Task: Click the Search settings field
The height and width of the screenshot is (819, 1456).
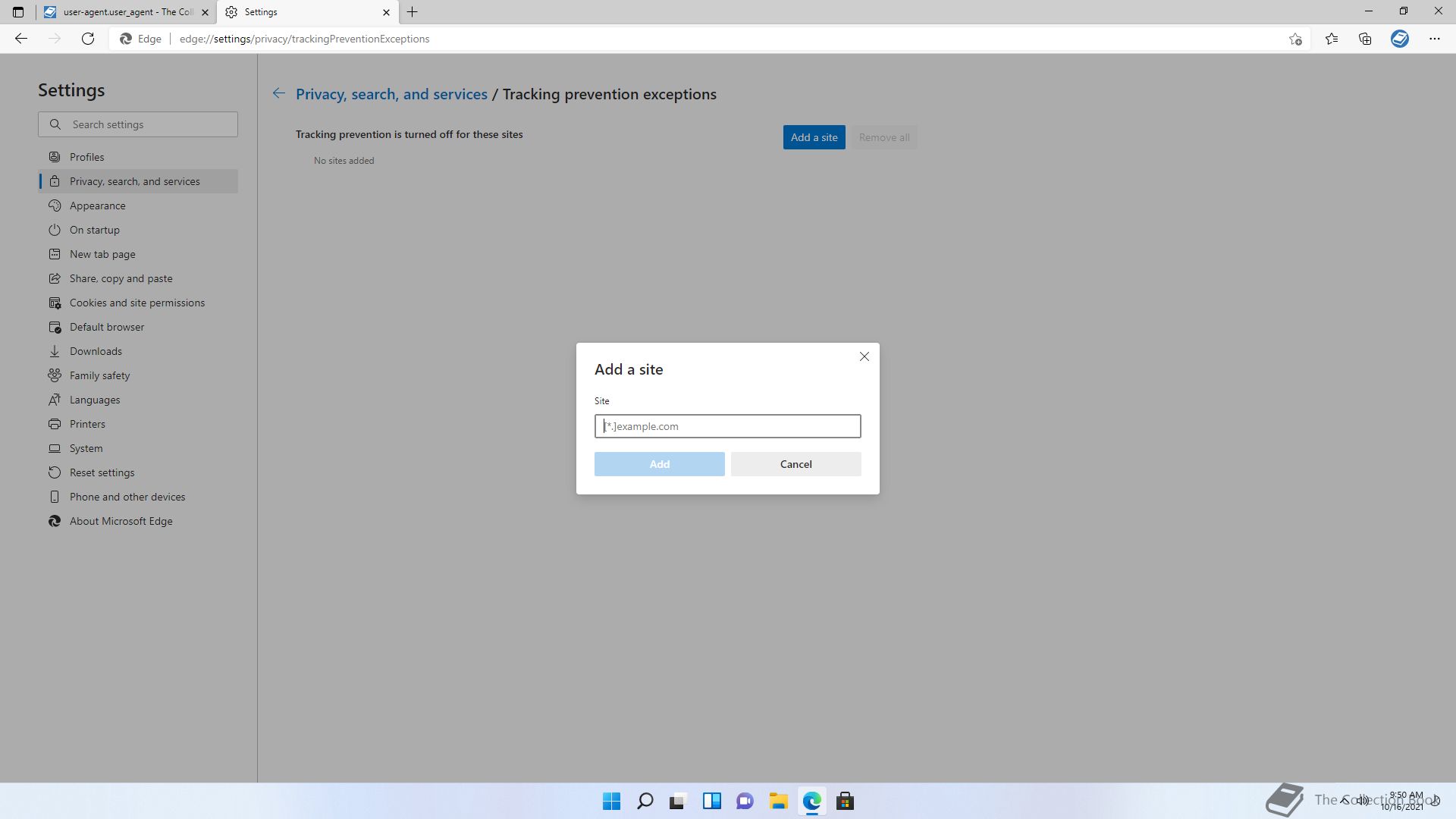Action: pyautogui.click(x=138, y=124)
